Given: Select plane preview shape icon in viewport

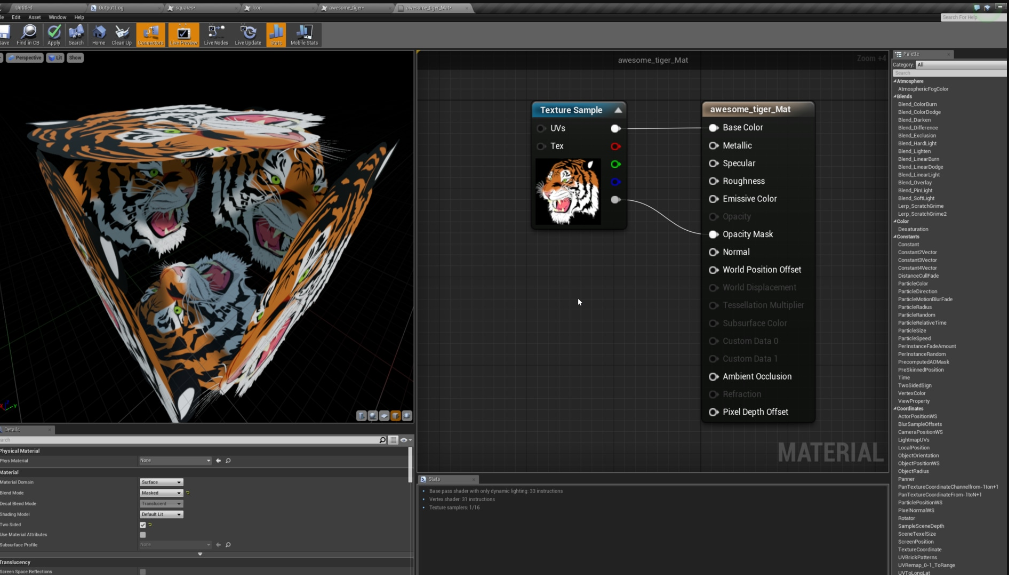Looking at the screenshot, I should click(x=384, y=415).
